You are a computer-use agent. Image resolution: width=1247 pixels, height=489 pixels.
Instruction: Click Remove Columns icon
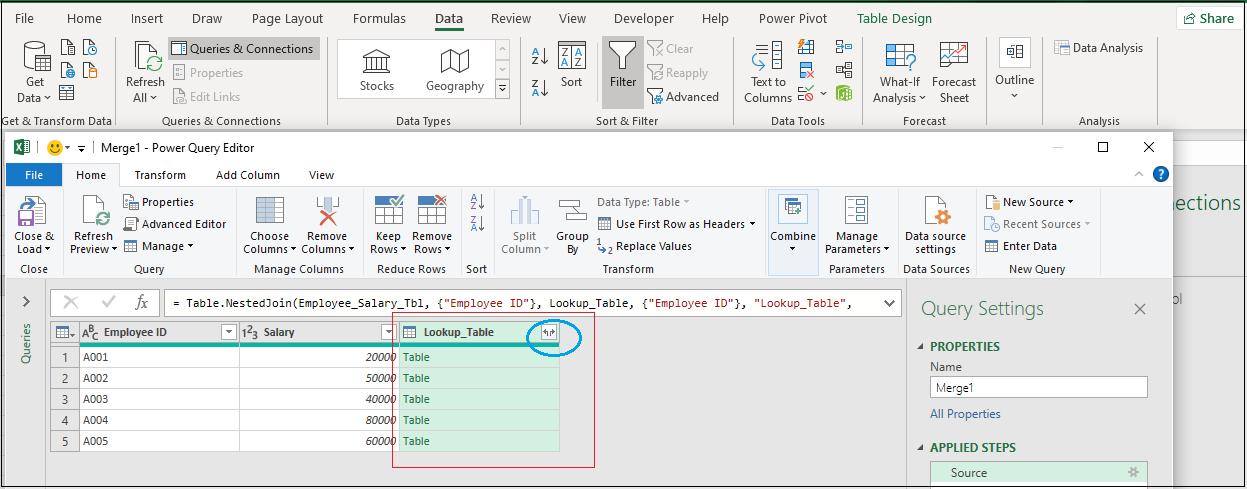tap(326, 212)
